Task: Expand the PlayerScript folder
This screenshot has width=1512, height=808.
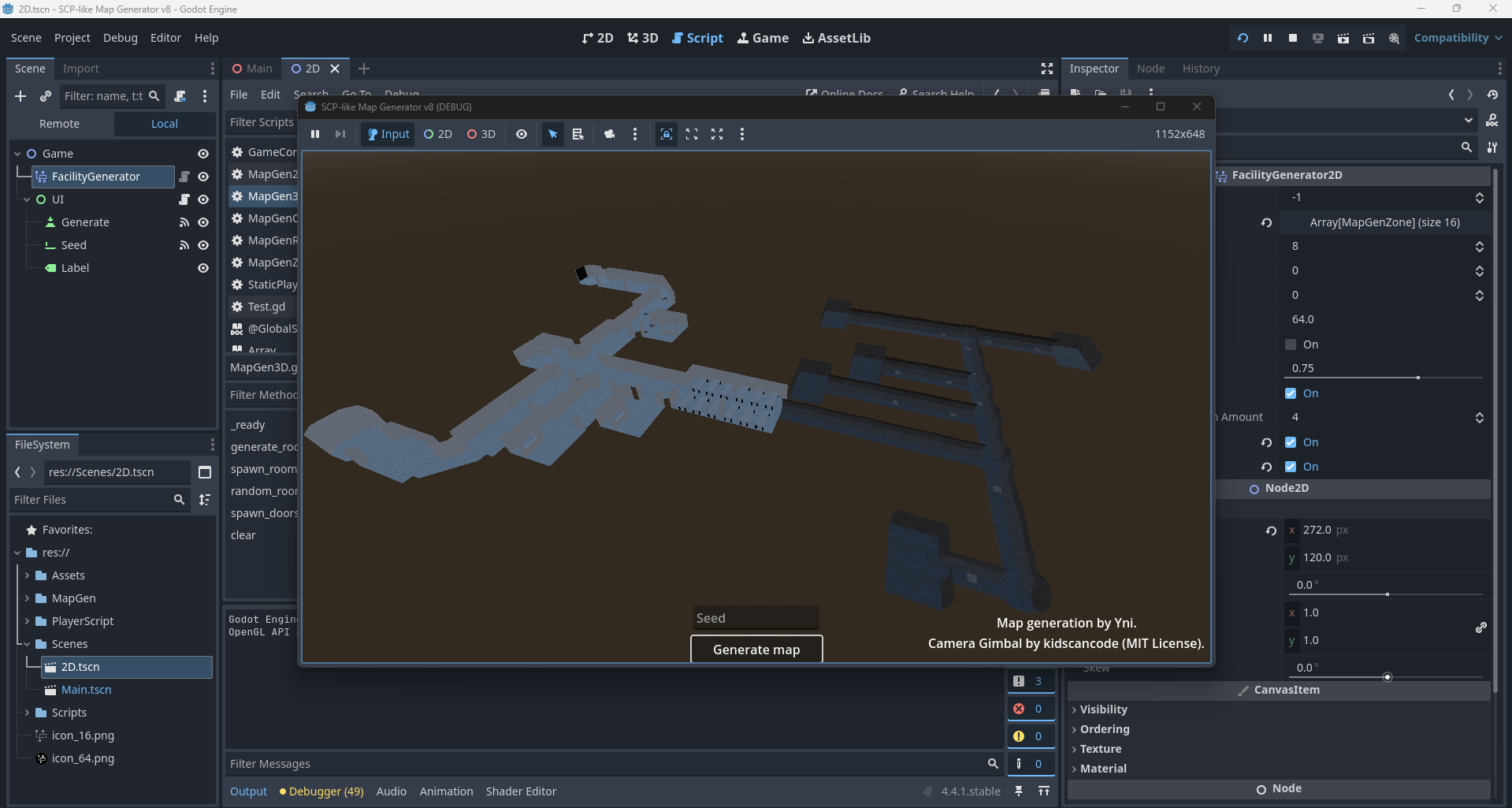Action: pos(27,621)
